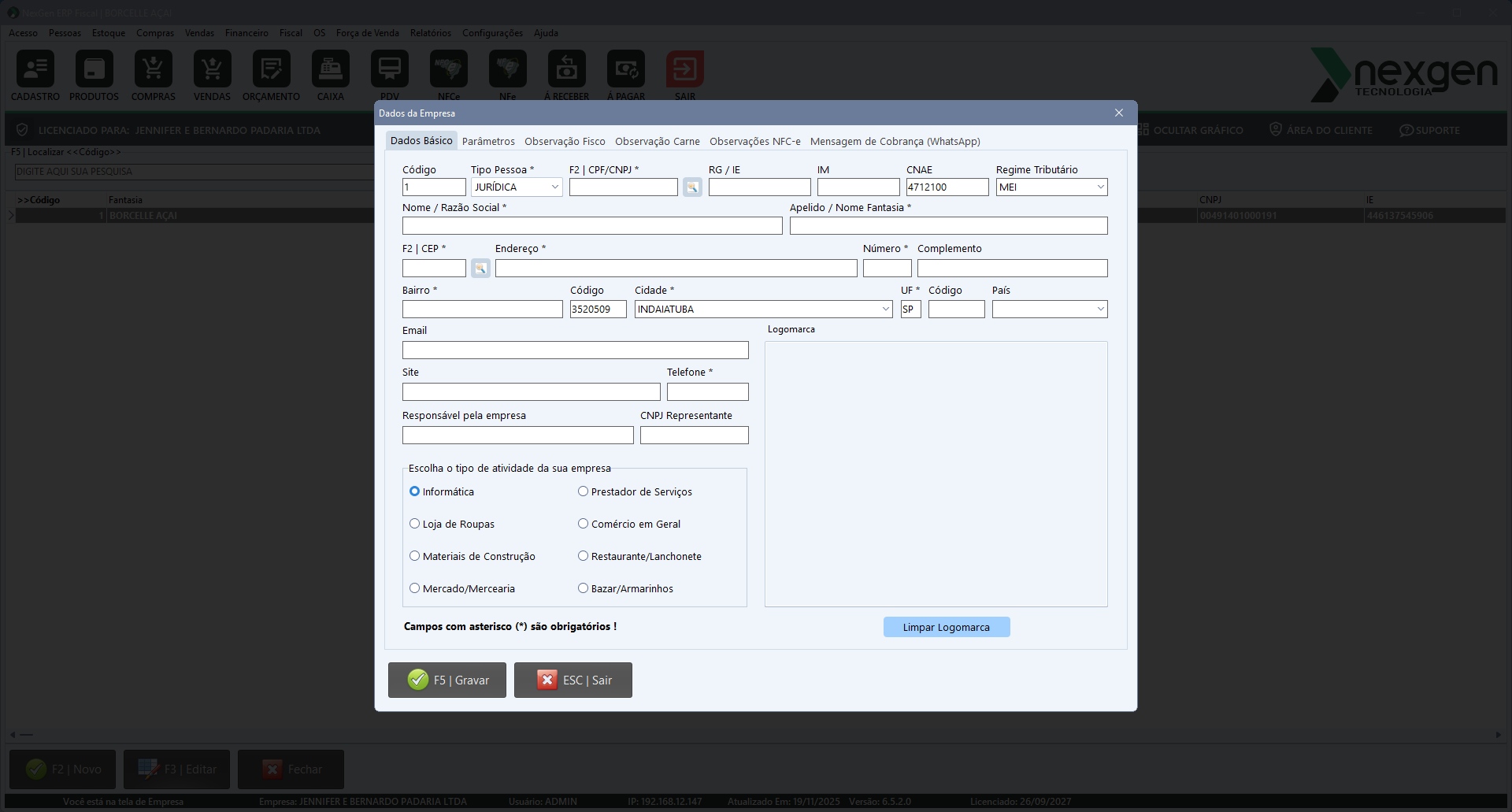
Task: Open the PRODUTOS toolbar icon
Action: click(94, 70)
